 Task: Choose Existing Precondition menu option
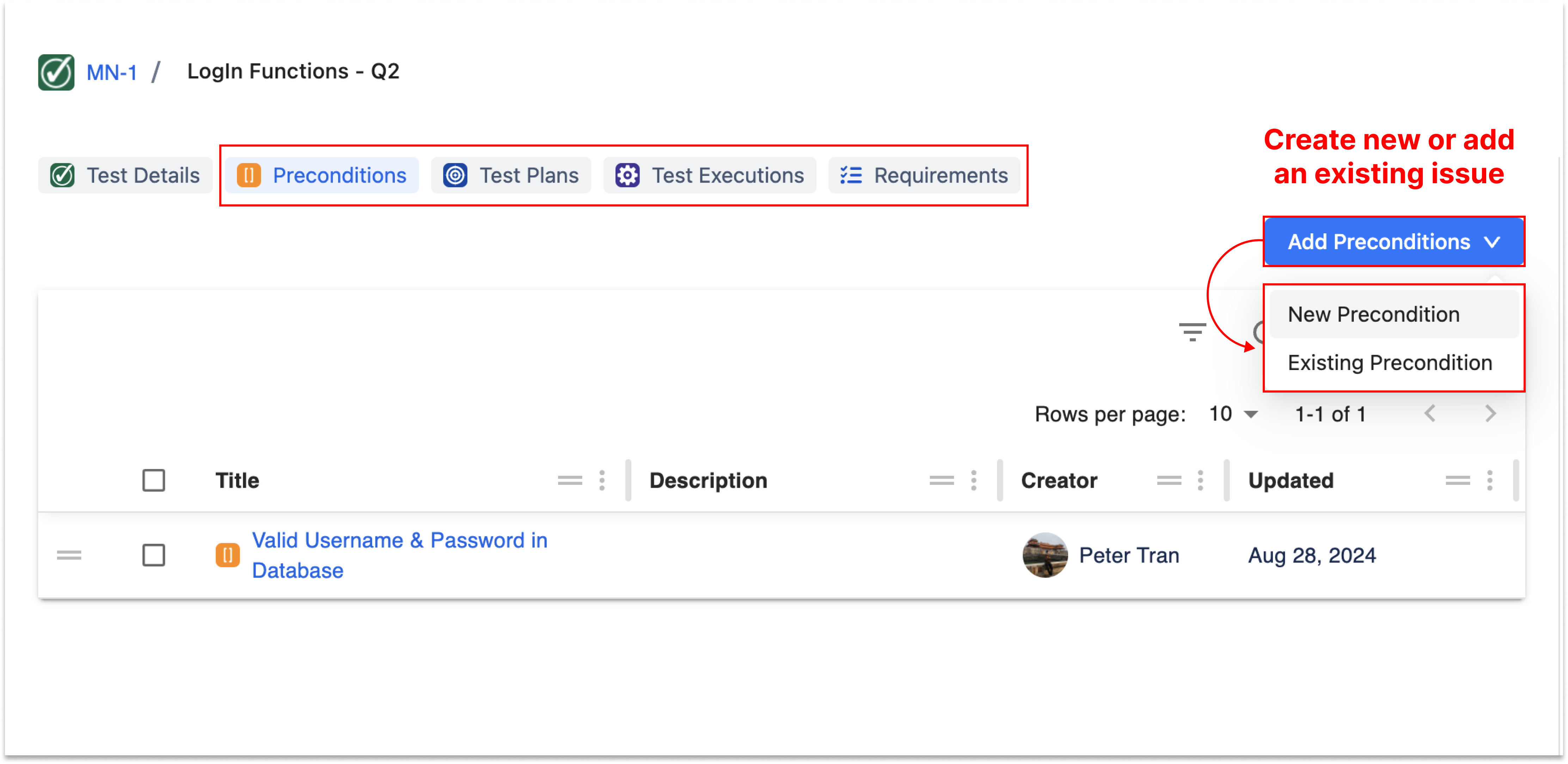(x=1390, y=363)
